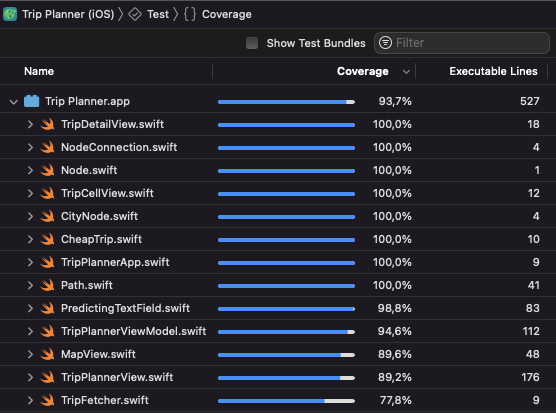
Task: Click the Coverage curly braces icon
Action: (x=190, y=14)
